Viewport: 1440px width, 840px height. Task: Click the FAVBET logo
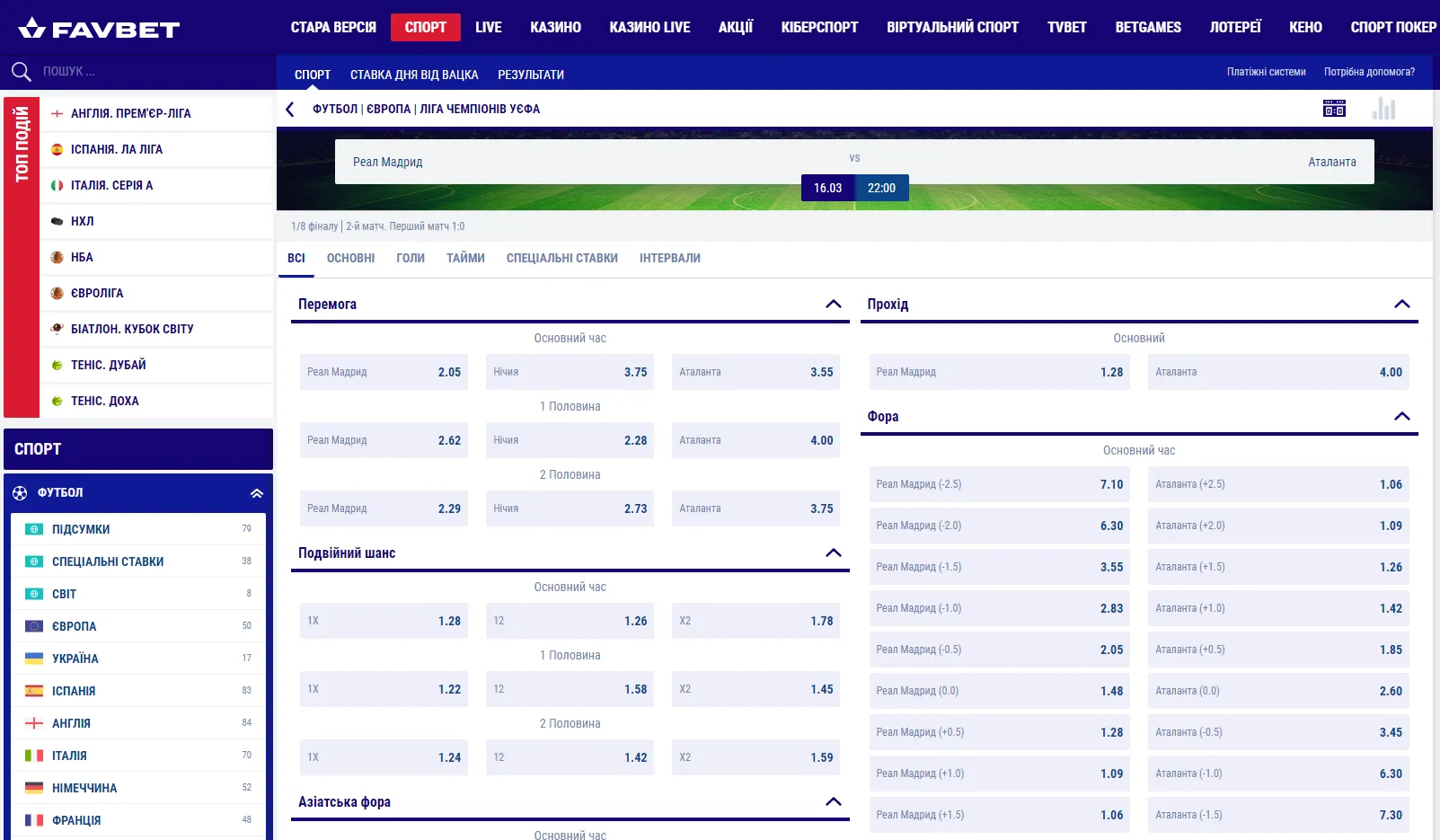(99, 29)
